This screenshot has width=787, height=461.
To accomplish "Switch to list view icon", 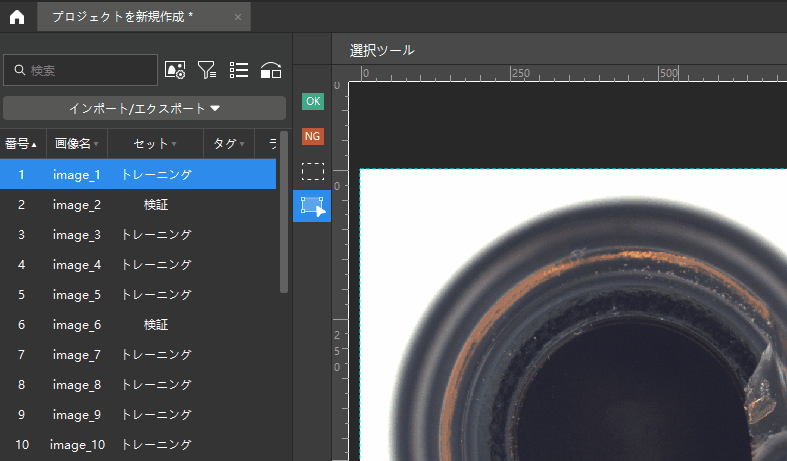I will pos(239,69).
